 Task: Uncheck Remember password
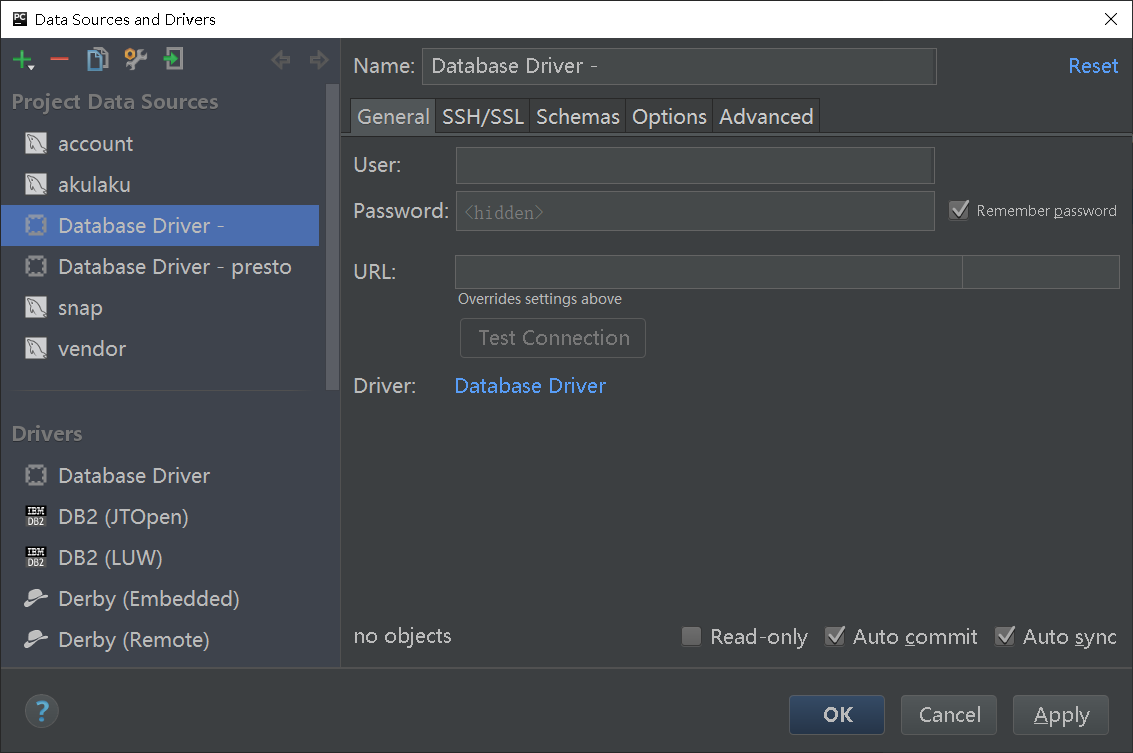[959, 210]
